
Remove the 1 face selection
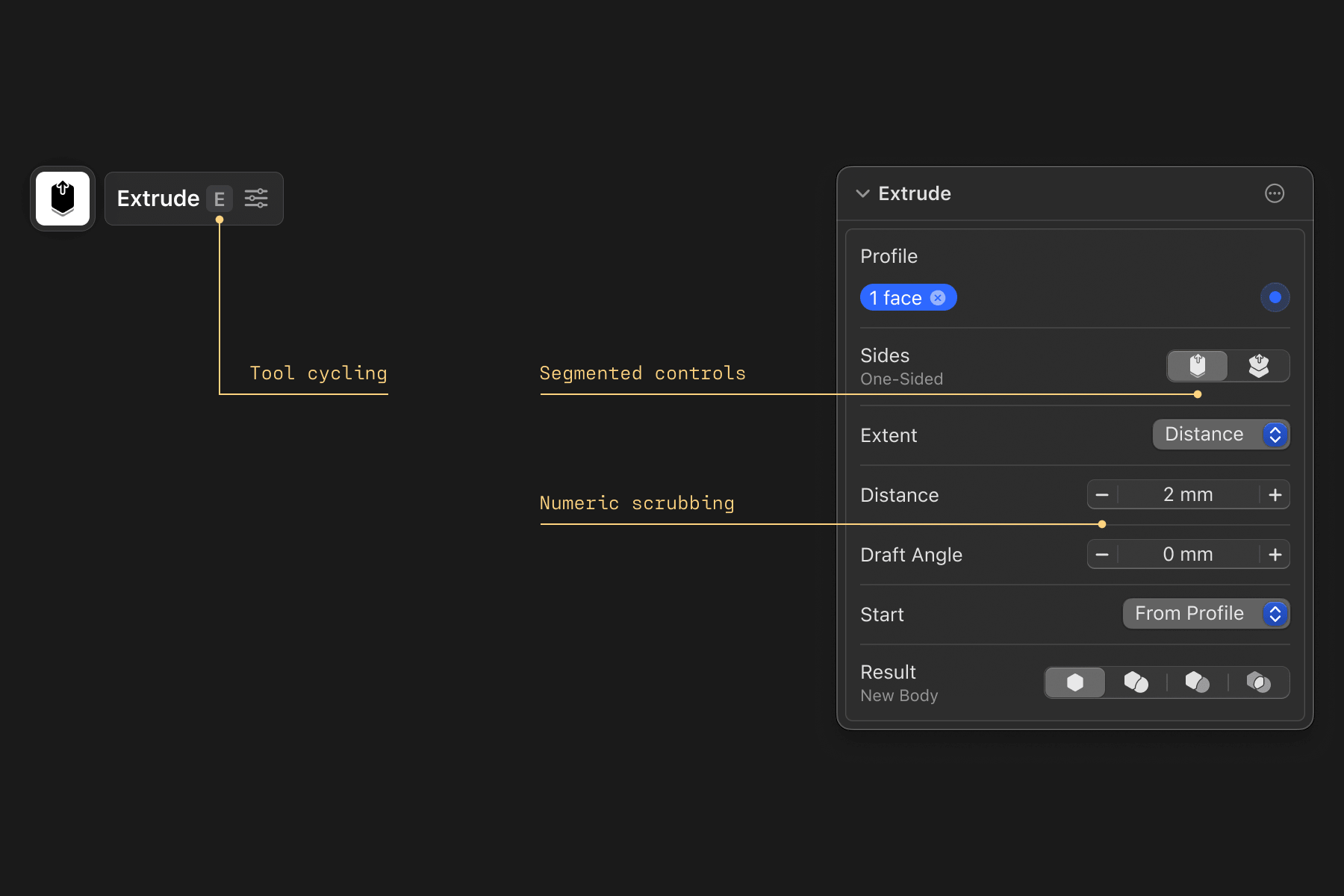point(938,298)
